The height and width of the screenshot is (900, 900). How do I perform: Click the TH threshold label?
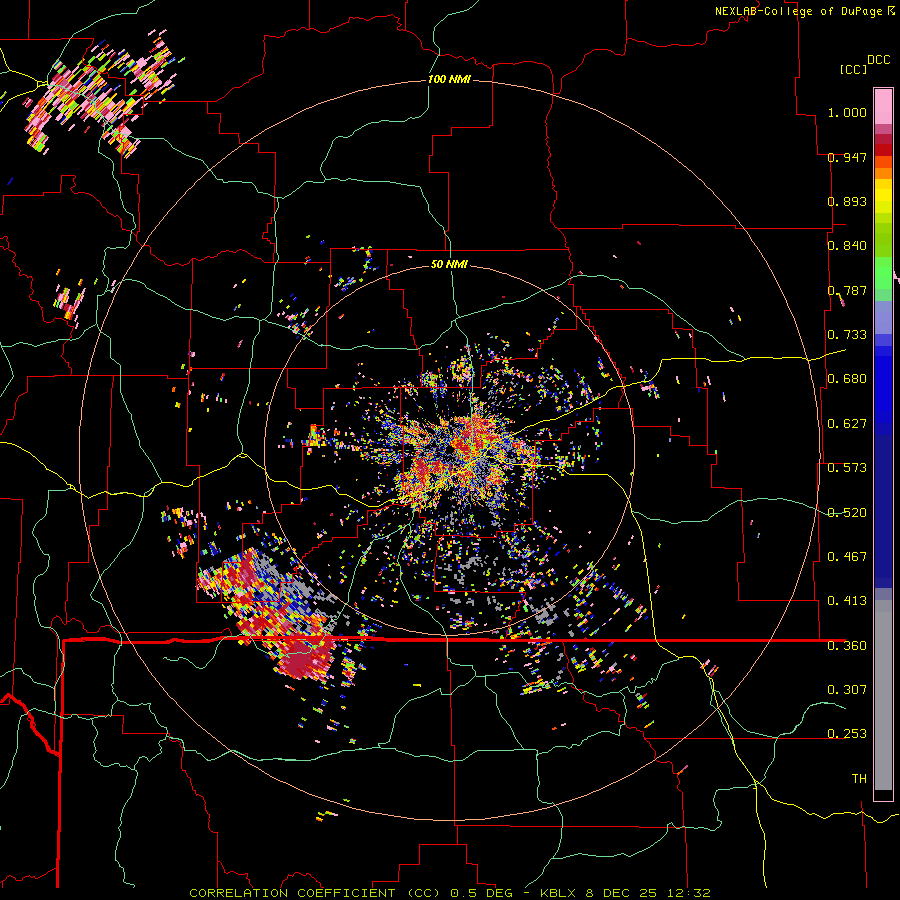point(859,779)
